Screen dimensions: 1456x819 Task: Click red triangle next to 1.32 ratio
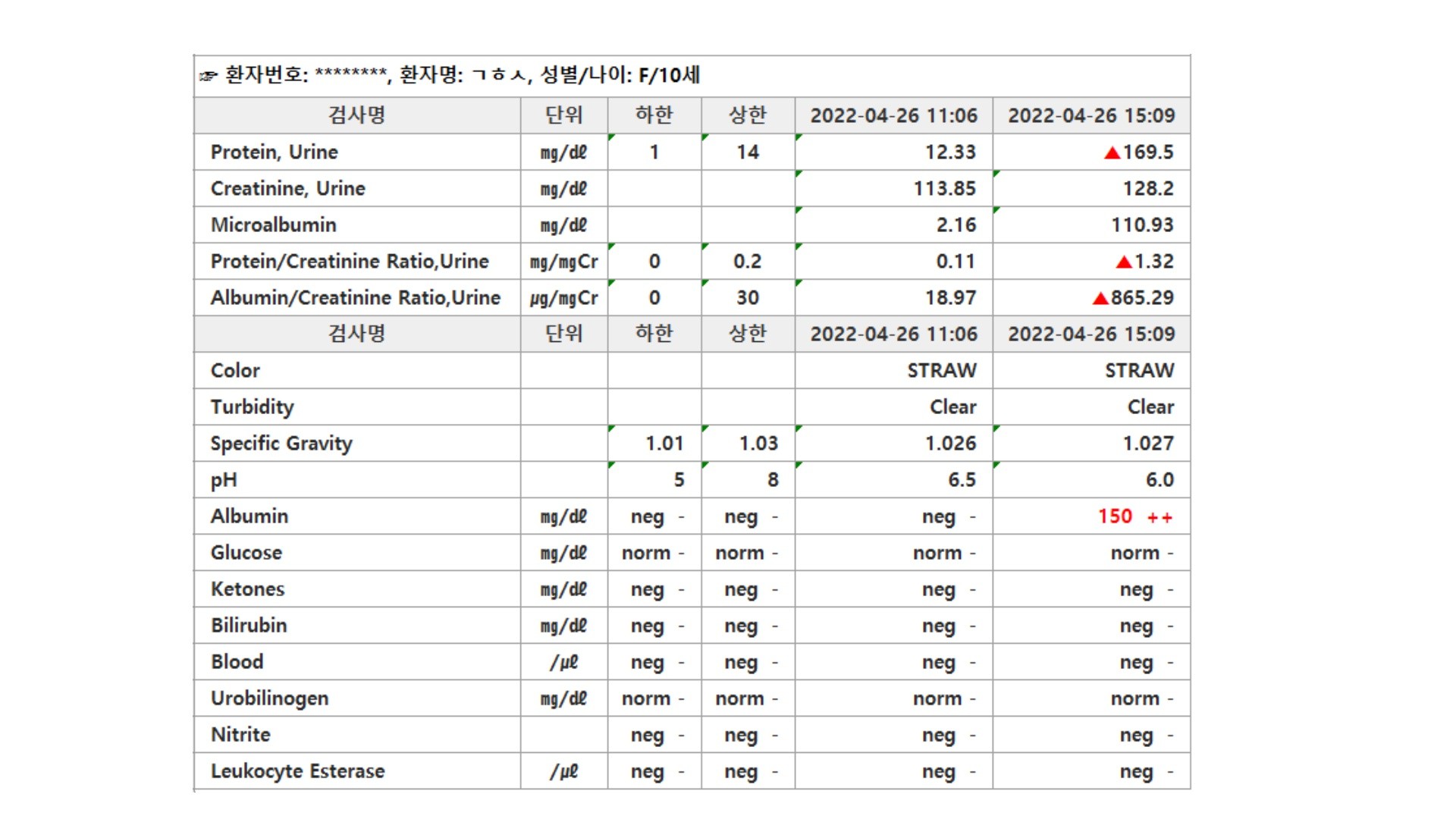pyautogui.click(x=1124, y=262)
